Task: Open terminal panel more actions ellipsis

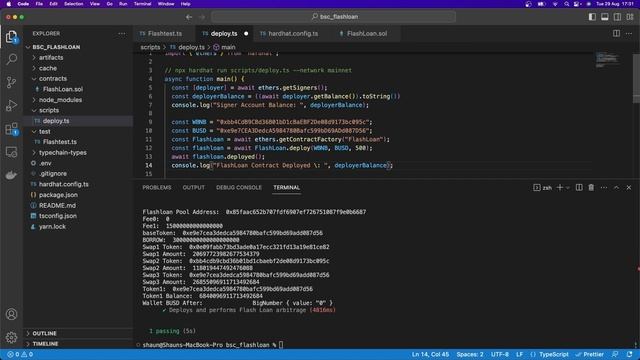Action: point(604,187)
